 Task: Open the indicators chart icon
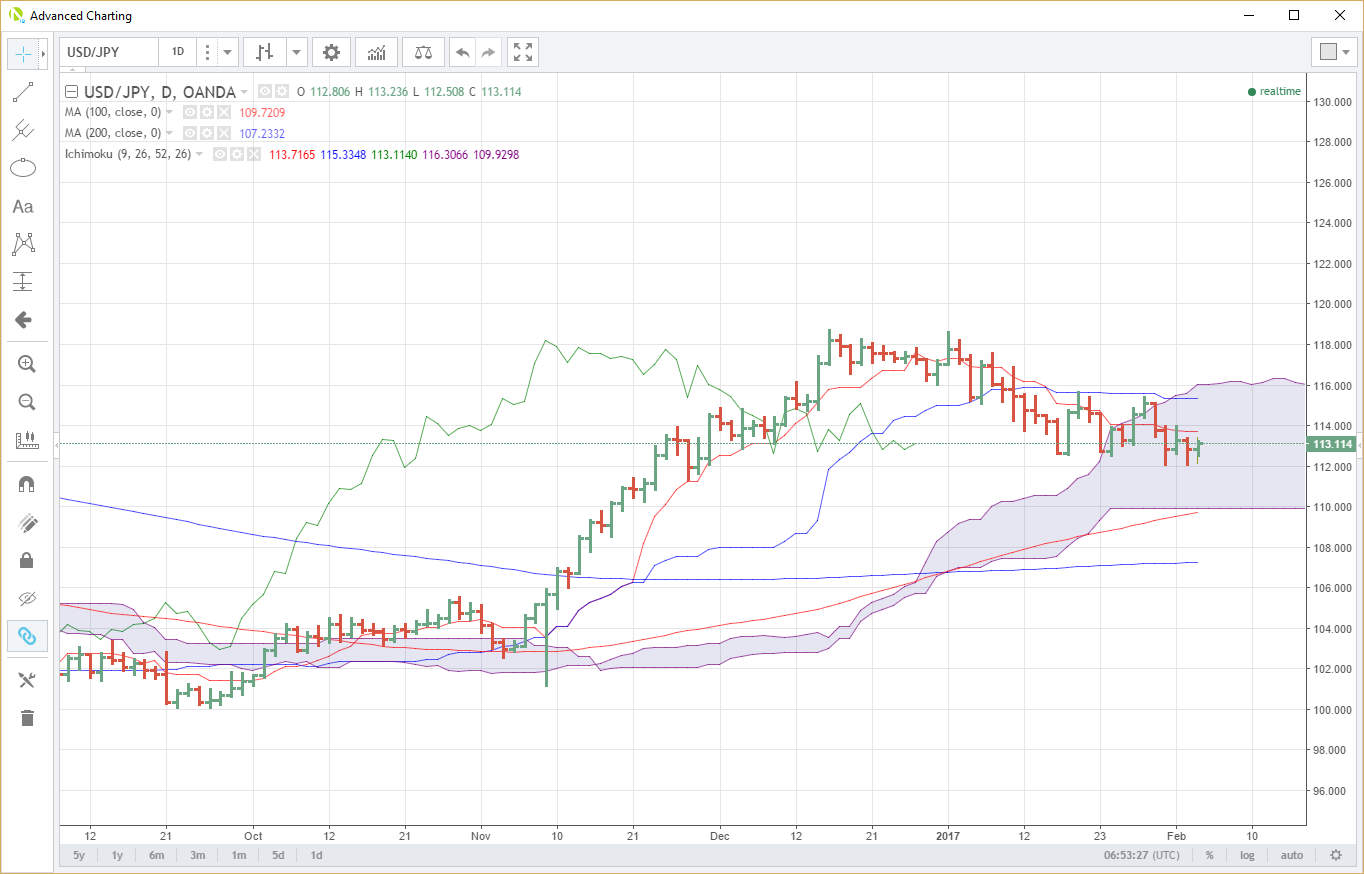click(x=377, y=52)
